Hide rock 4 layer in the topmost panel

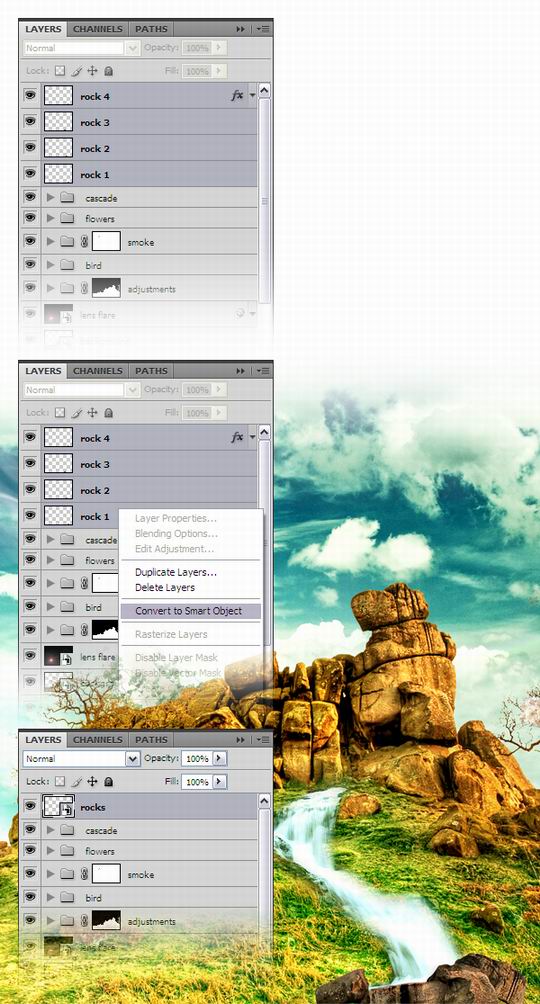point(30,95)
